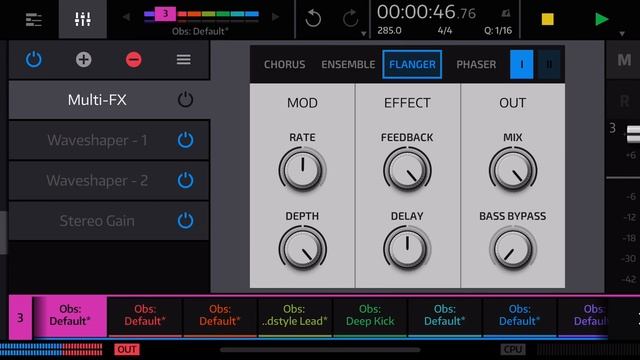Add a new effect with the plus icon
The image size is (640, 360).
point(83,60)
